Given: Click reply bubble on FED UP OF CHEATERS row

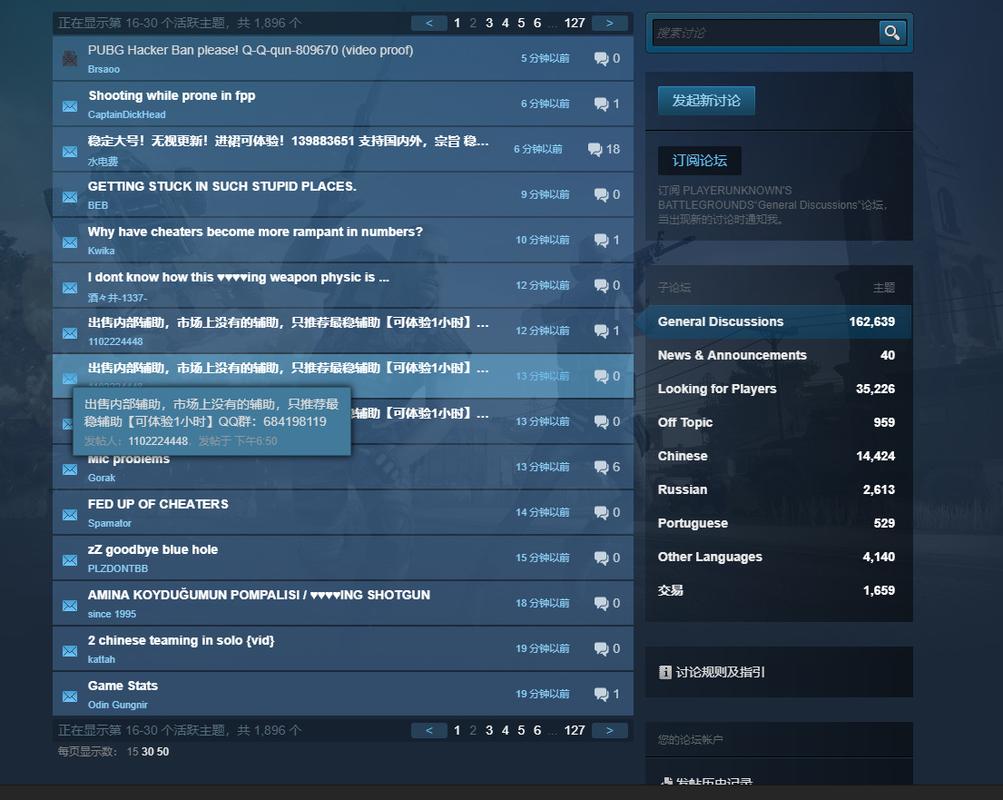Looking at the screenshot, I should tap(601, 513).
